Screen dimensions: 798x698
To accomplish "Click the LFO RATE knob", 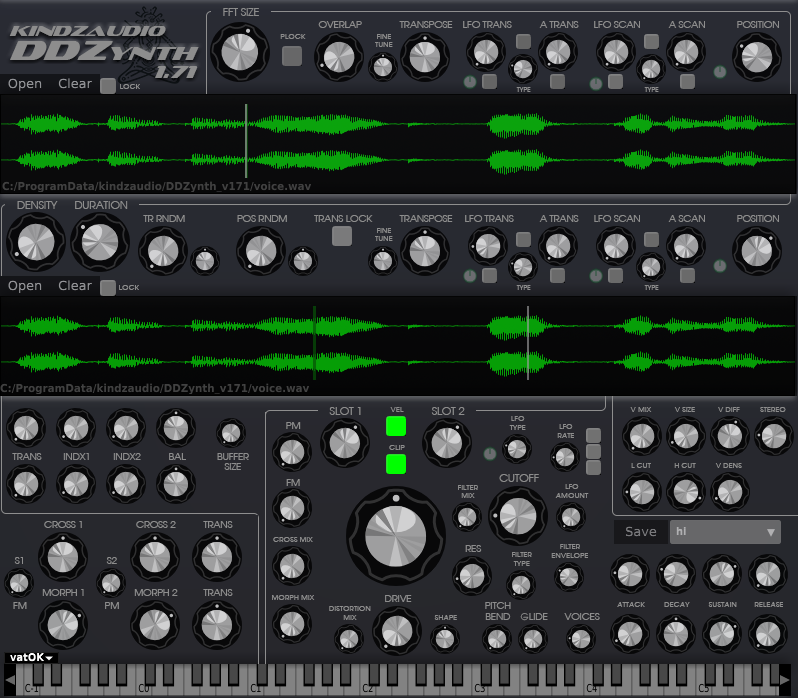I will click(565, 457).
